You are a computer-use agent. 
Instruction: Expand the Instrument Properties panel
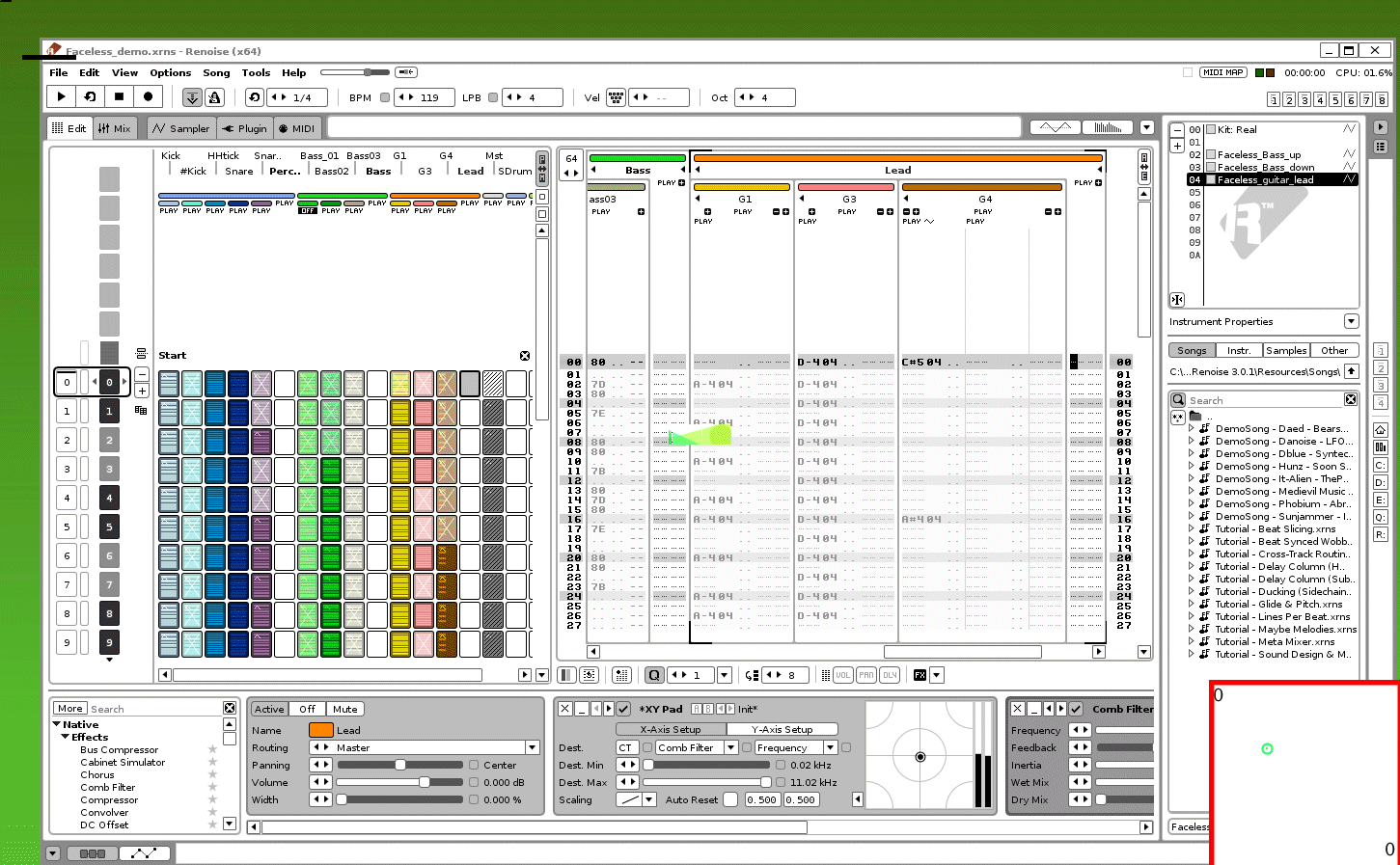click(x=1351, y=321)
